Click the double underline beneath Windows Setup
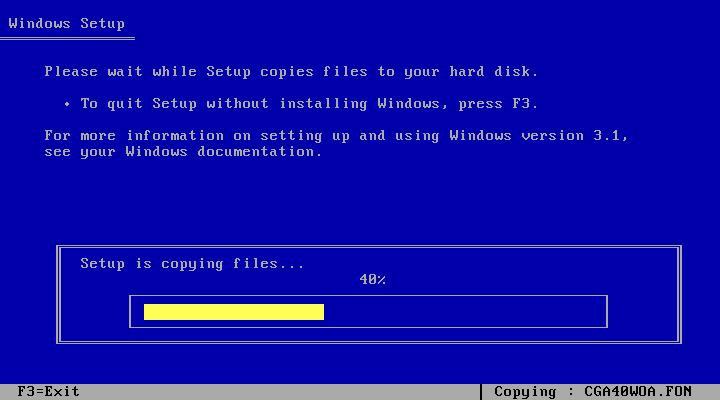Viewport: 720px width, 400px height. click(67, 39)
